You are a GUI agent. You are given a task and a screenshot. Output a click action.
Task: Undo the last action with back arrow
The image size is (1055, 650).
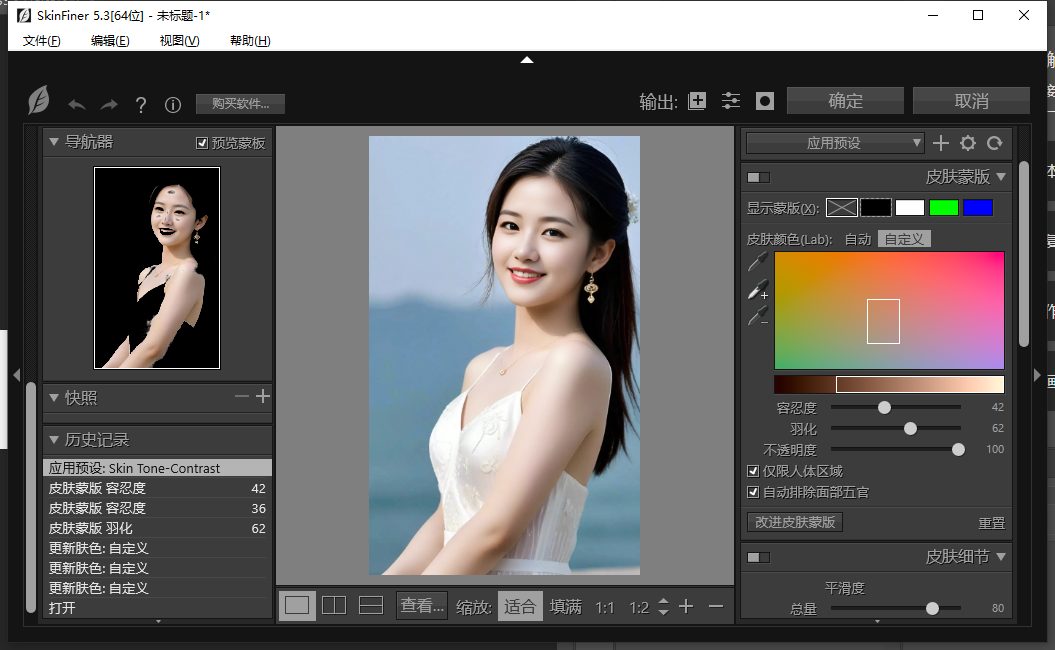tap(77, 104)
